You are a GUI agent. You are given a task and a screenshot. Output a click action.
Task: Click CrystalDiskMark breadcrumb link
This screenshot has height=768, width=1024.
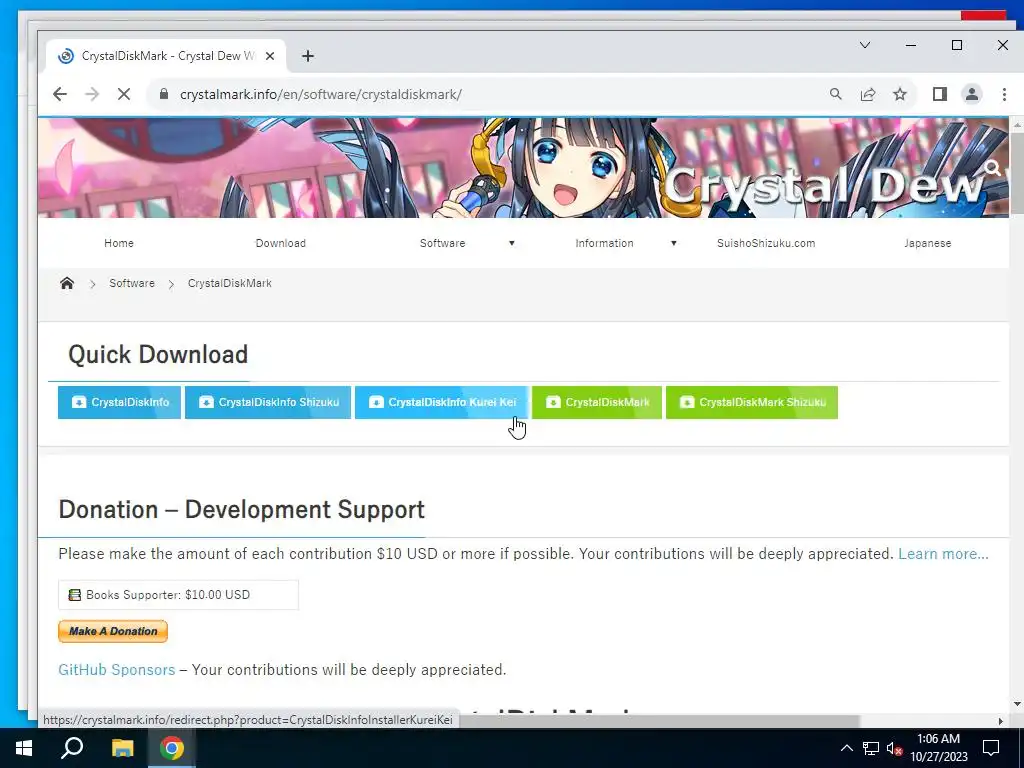pos(230,283)
